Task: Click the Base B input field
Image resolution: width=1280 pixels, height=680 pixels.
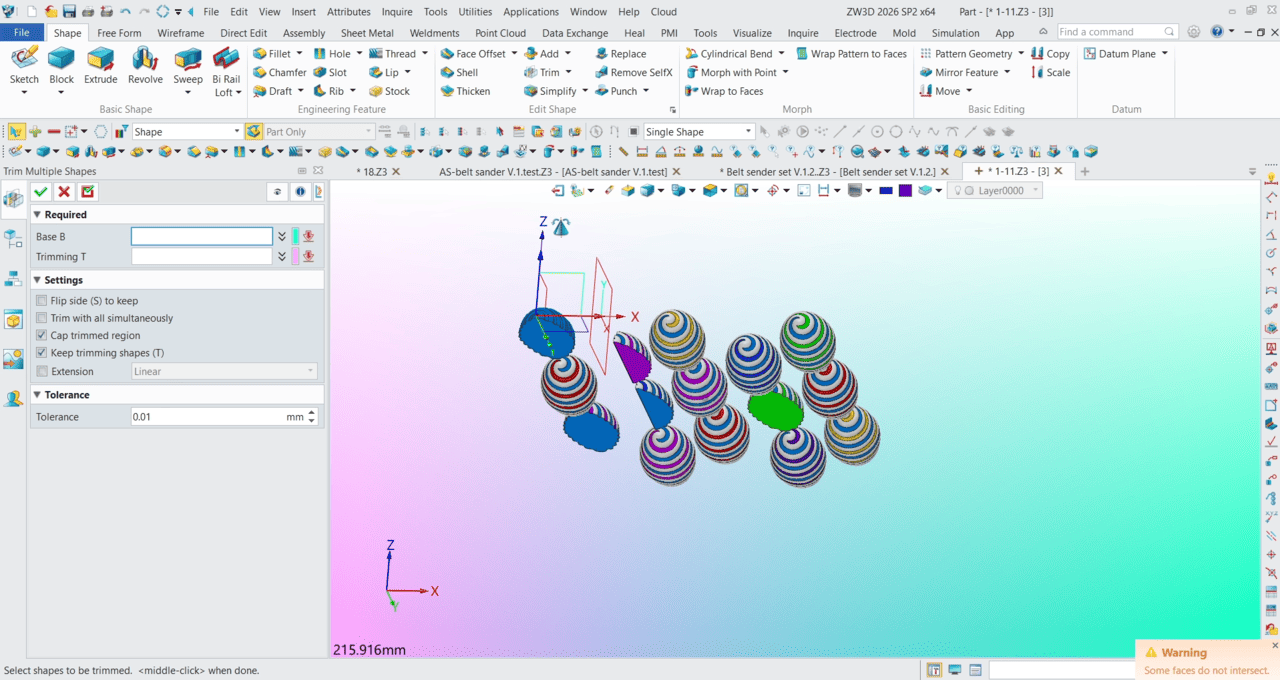Action: tap(202, 237)
